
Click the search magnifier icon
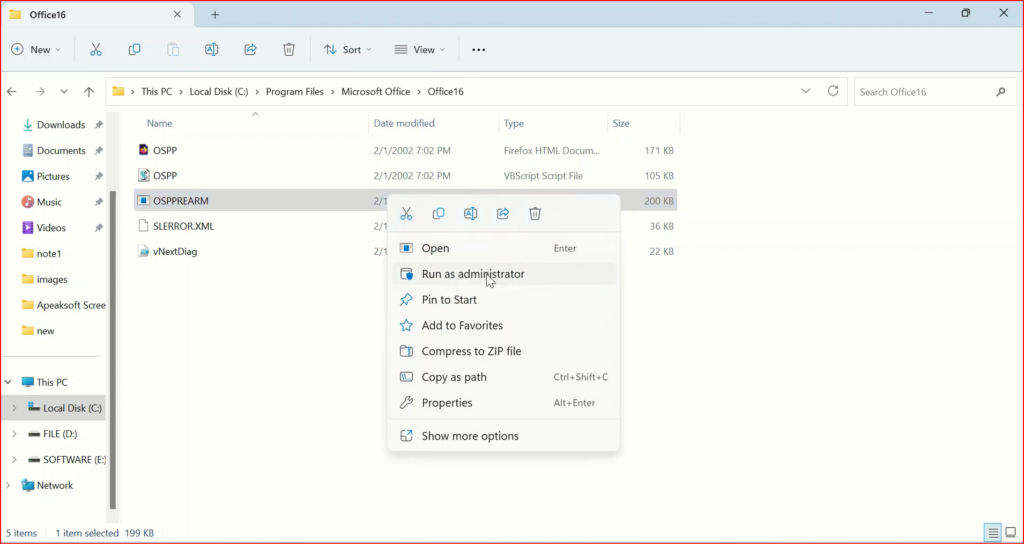pos(1000,92)
